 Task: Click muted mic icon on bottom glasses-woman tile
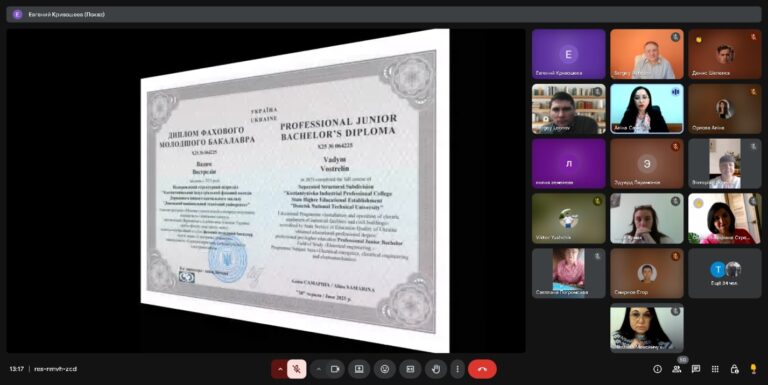click(x=675, y=311)
